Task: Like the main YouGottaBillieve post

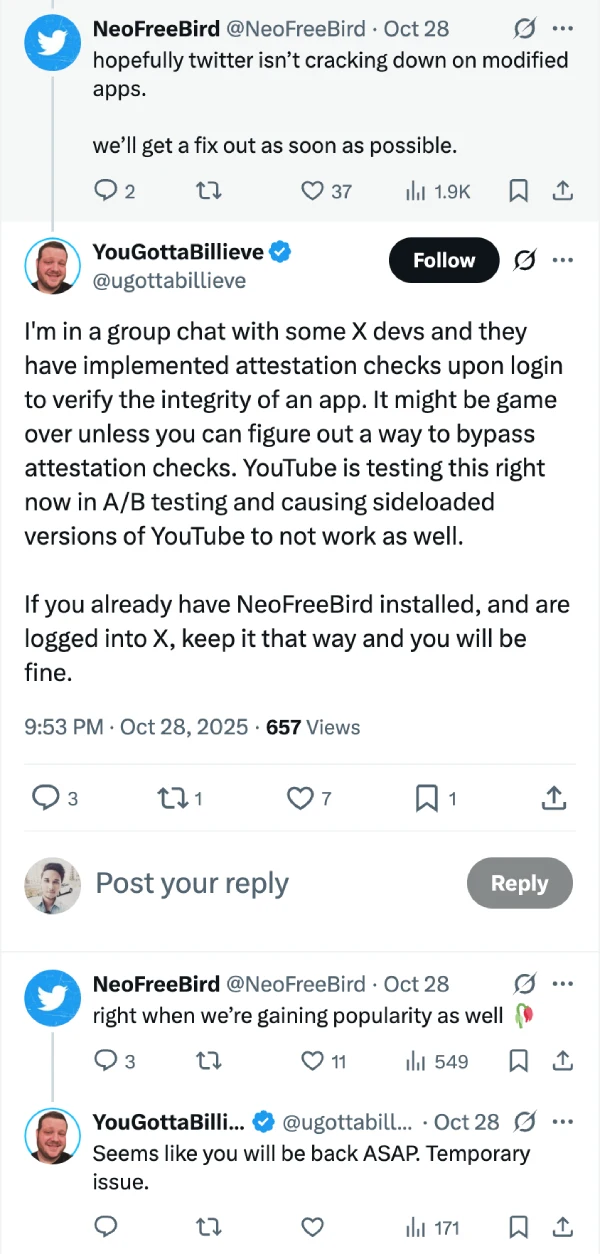Action: (301, 797)
